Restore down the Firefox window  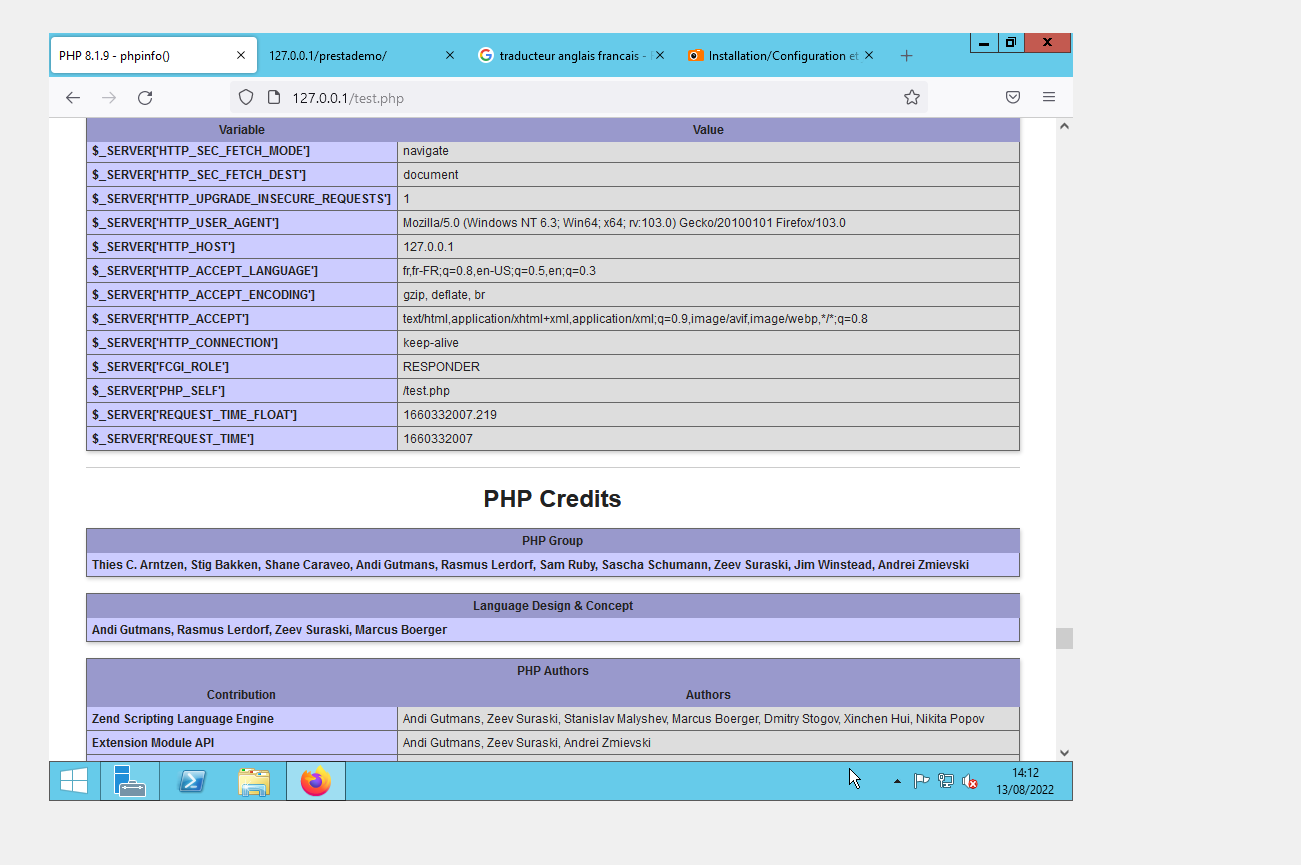tap(1011, 42)
